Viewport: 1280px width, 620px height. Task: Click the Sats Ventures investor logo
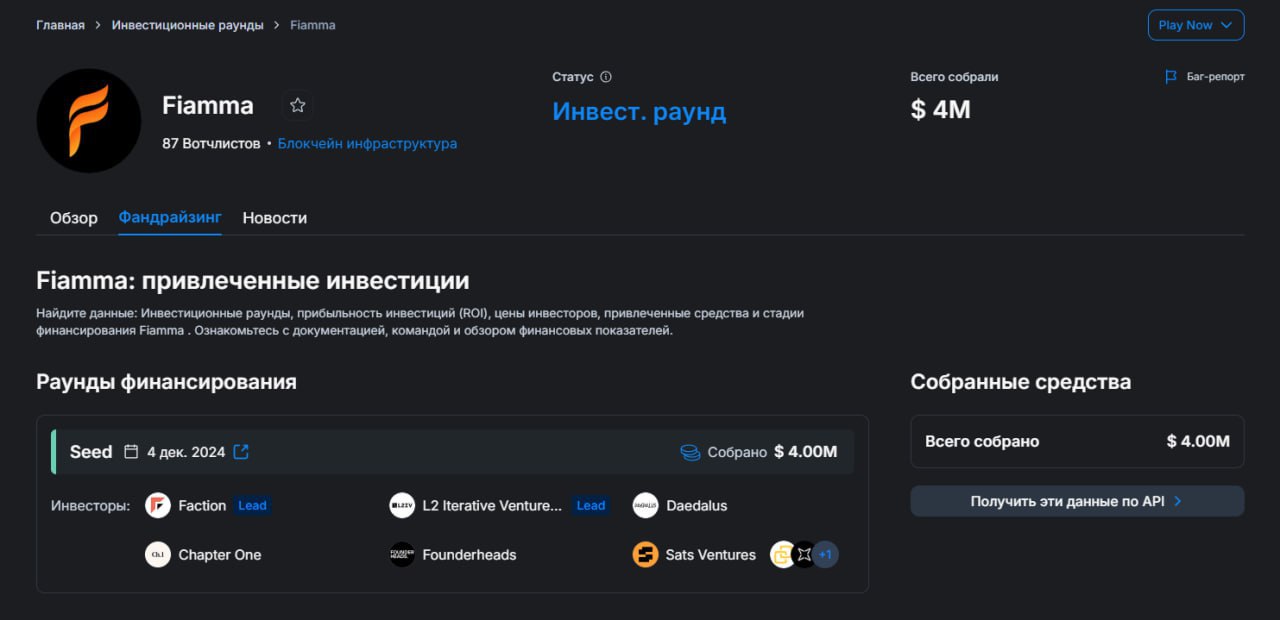pyautogui.click(x=646, y=554)
